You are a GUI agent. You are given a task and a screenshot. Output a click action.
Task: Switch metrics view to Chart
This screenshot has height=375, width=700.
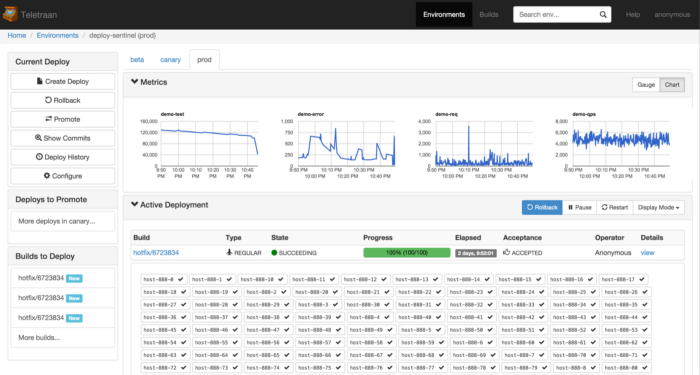672,85
